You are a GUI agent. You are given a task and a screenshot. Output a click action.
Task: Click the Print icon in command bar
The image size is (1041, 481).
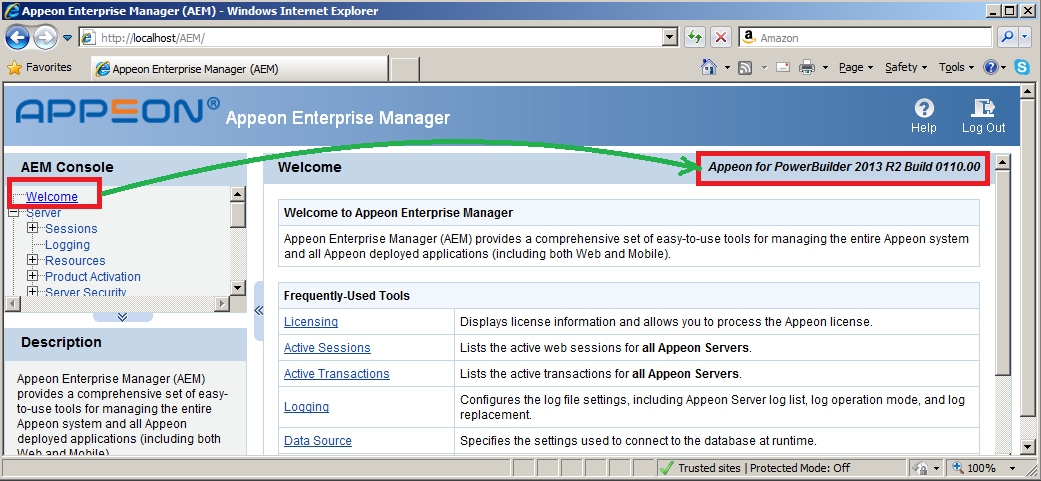pyautogui.click(x=806, y=67)
